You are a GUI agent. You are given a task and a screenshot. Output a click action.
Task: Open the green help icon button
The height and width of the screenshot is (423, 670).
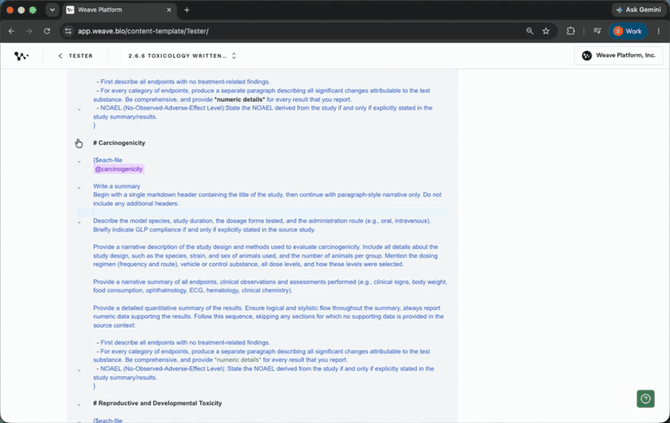pyautogui.click(x=646, y=399)
